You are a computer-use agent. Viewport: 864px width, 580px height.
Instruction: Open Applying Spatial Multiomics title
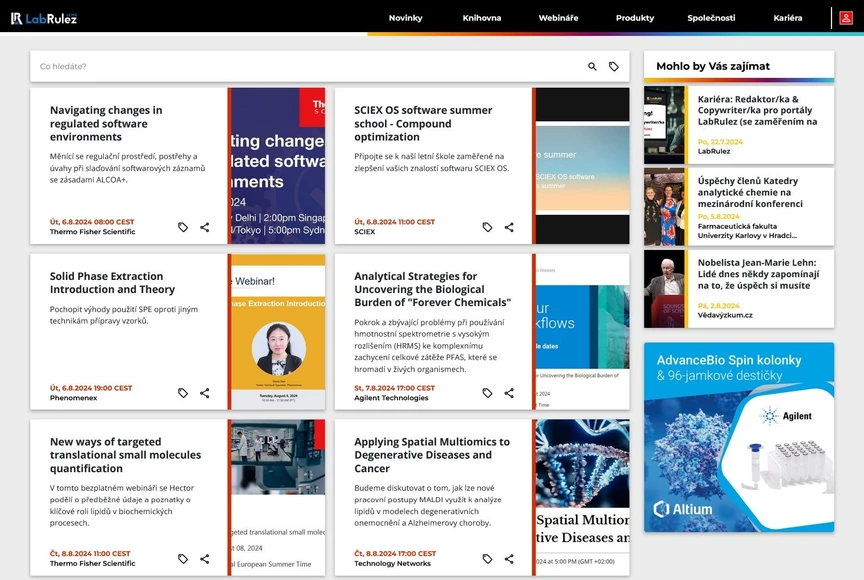coord(431,455)
